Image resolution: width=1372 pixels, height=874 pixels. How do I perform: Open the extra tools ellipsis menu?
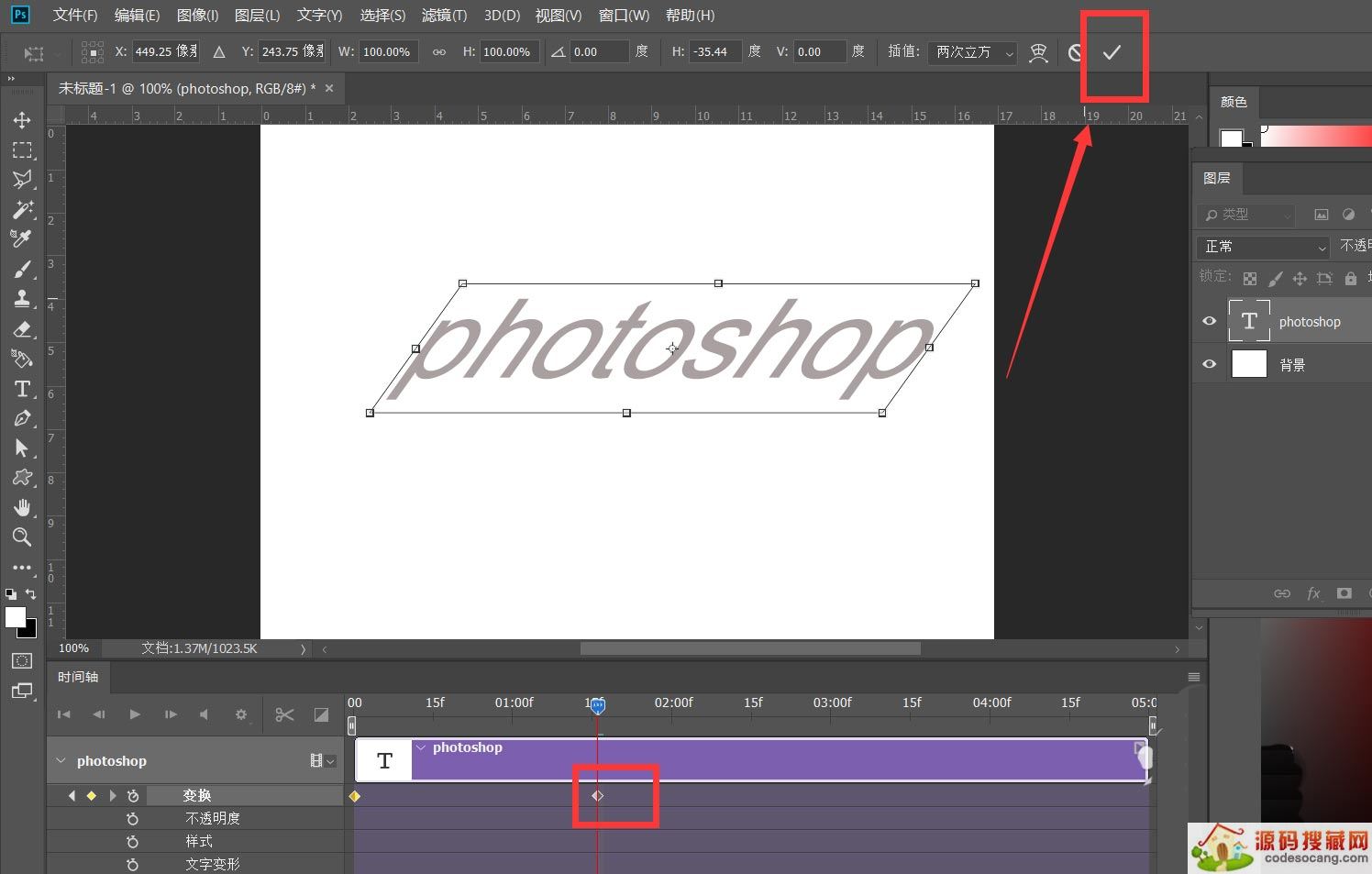click(22, 568)
